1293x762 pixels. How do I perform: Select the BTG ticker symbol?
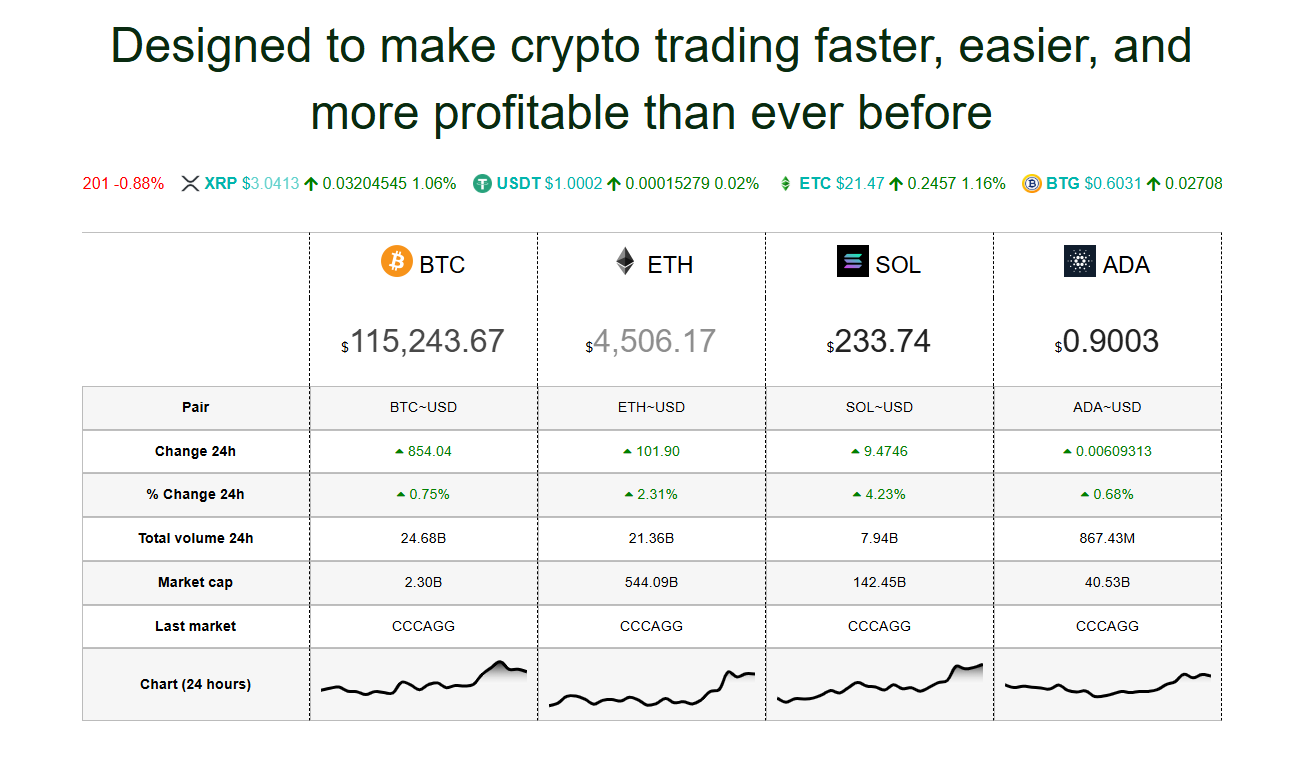point(1063,184)
